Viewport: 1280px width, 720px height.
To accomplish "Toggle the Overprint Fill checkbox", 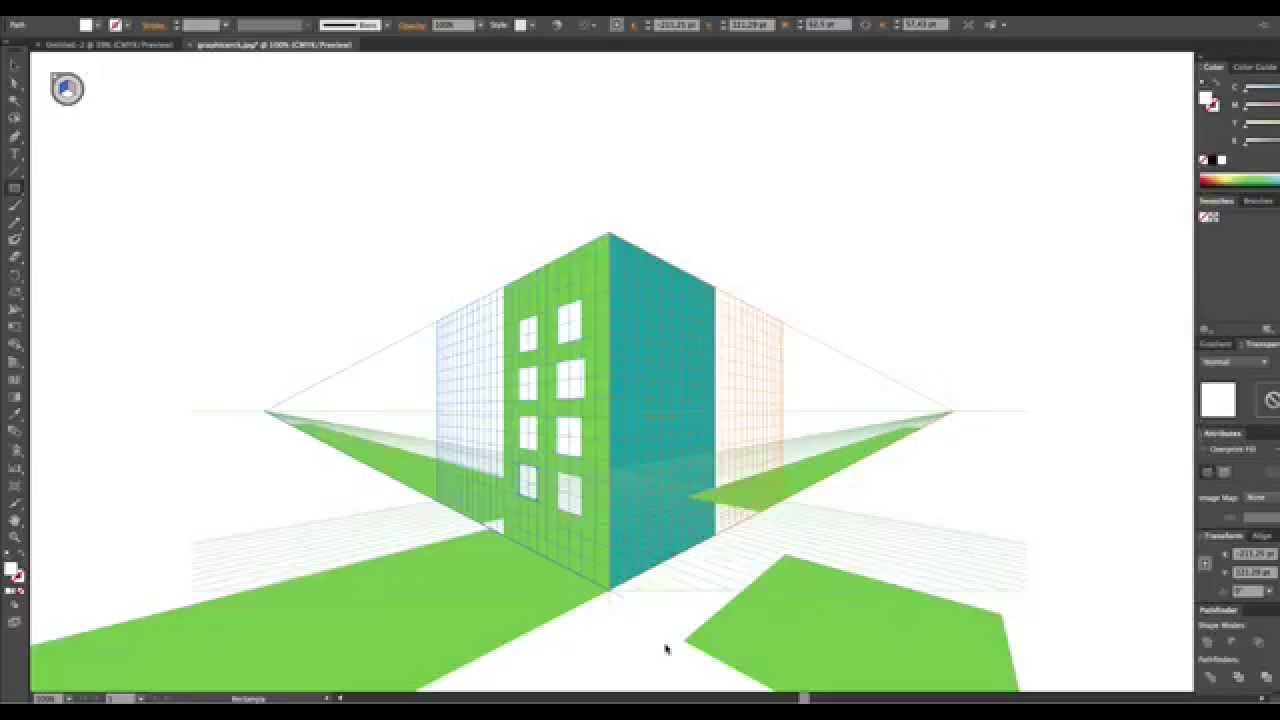I will coord(1204,449).
